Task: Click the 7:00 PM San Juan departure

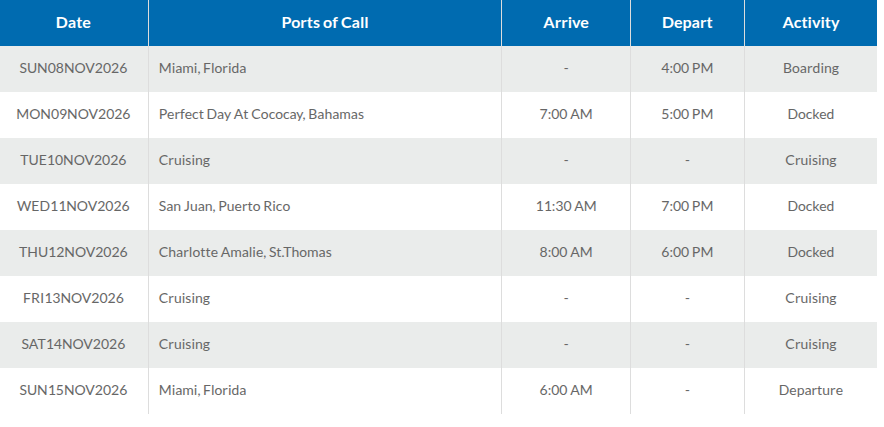Action: (687, 206)
